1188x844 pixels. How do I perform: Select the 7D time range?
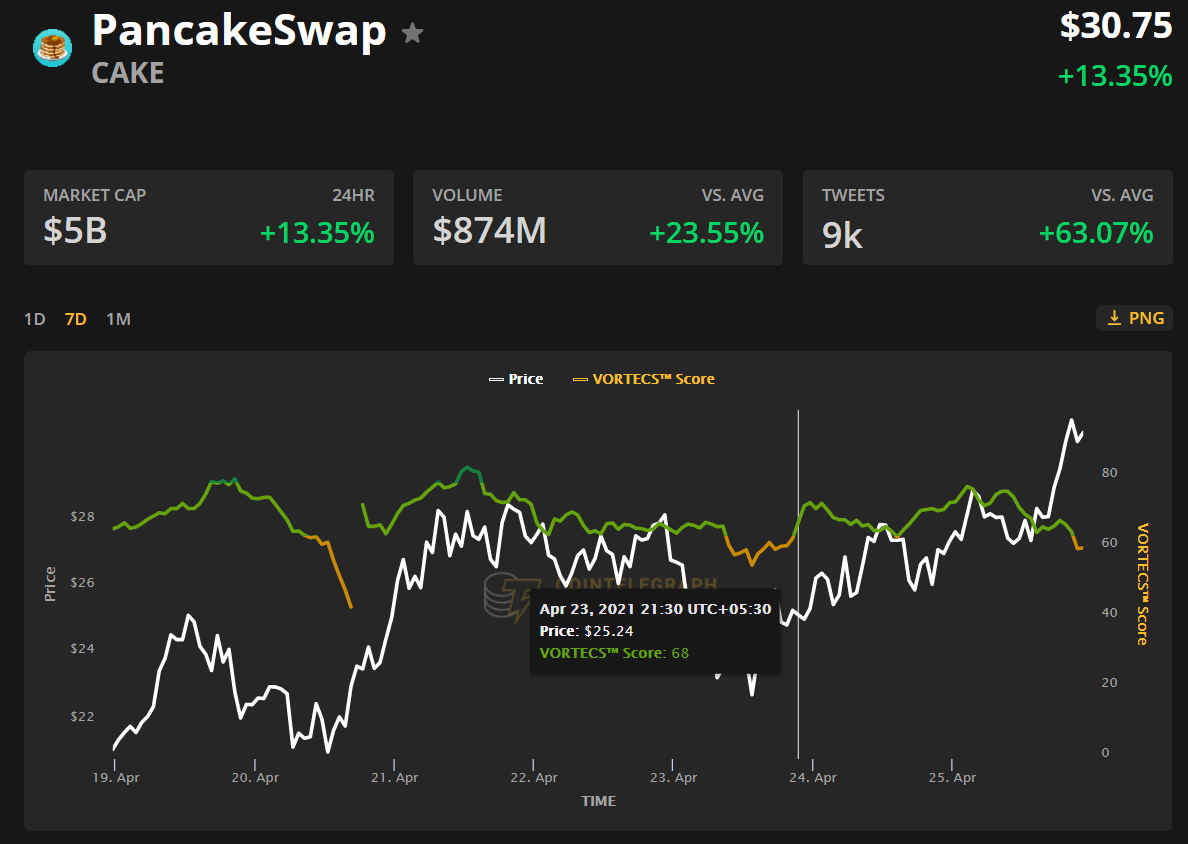[x=76, y=319]
